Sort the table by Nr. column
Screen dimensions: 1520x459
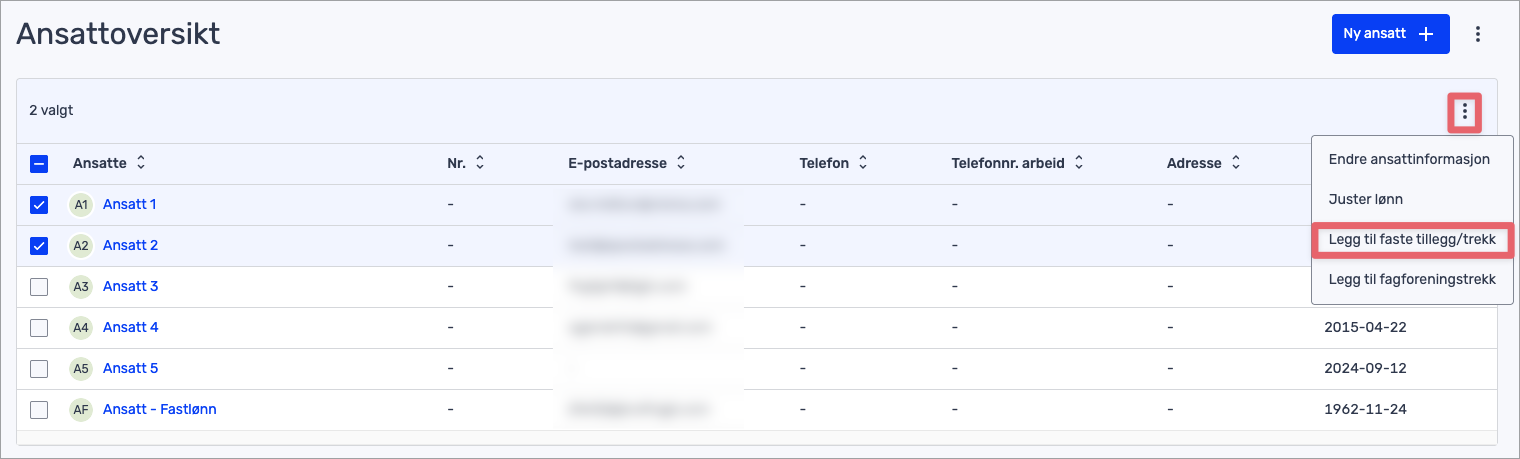click(480, 163)
